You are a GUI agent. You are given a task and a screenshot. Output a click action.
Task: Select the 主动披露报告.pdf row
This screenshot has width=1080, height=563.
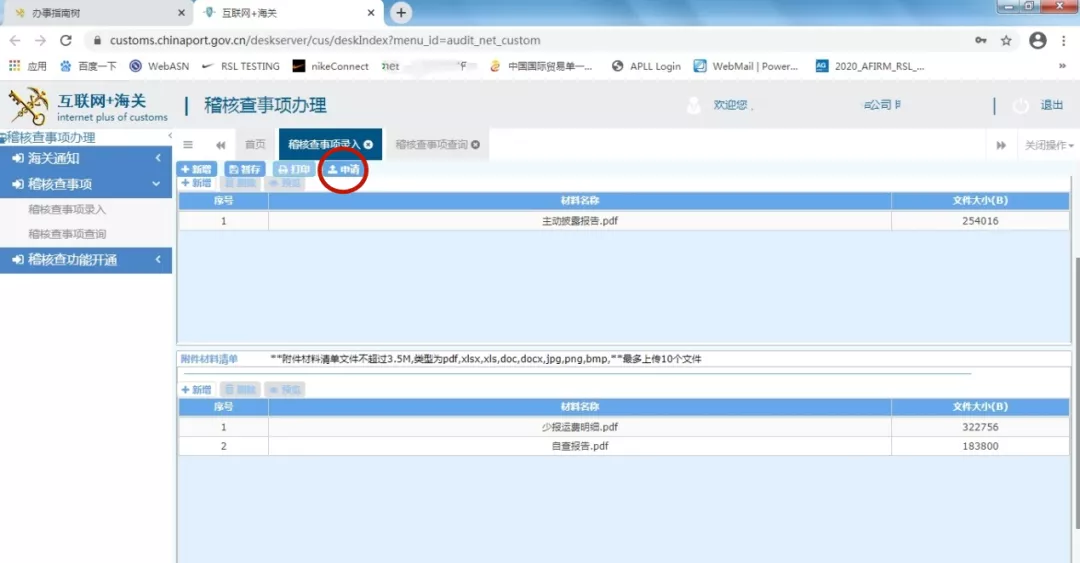(x=624, y=221)
